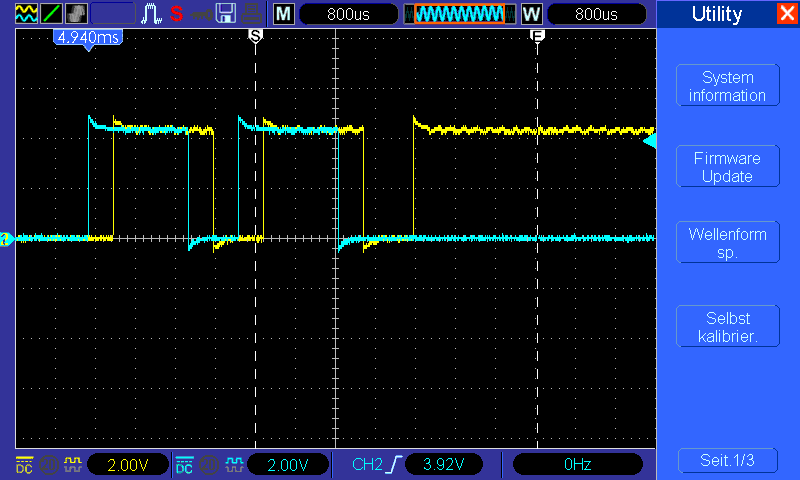
Task: Click the key lock icon
Action: pyautogui.click(x=201, y=14)
